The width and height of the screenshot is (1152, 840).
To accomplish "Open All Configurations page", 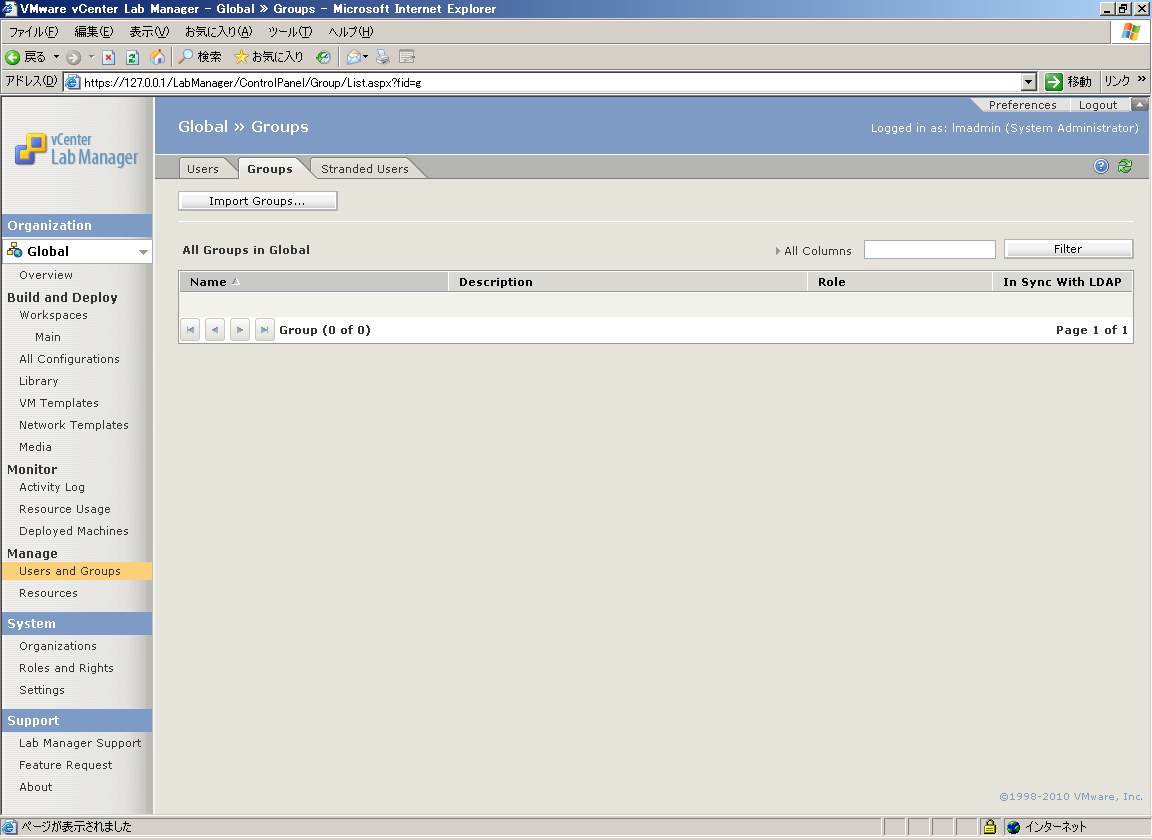I will click(x=69, y=359).
